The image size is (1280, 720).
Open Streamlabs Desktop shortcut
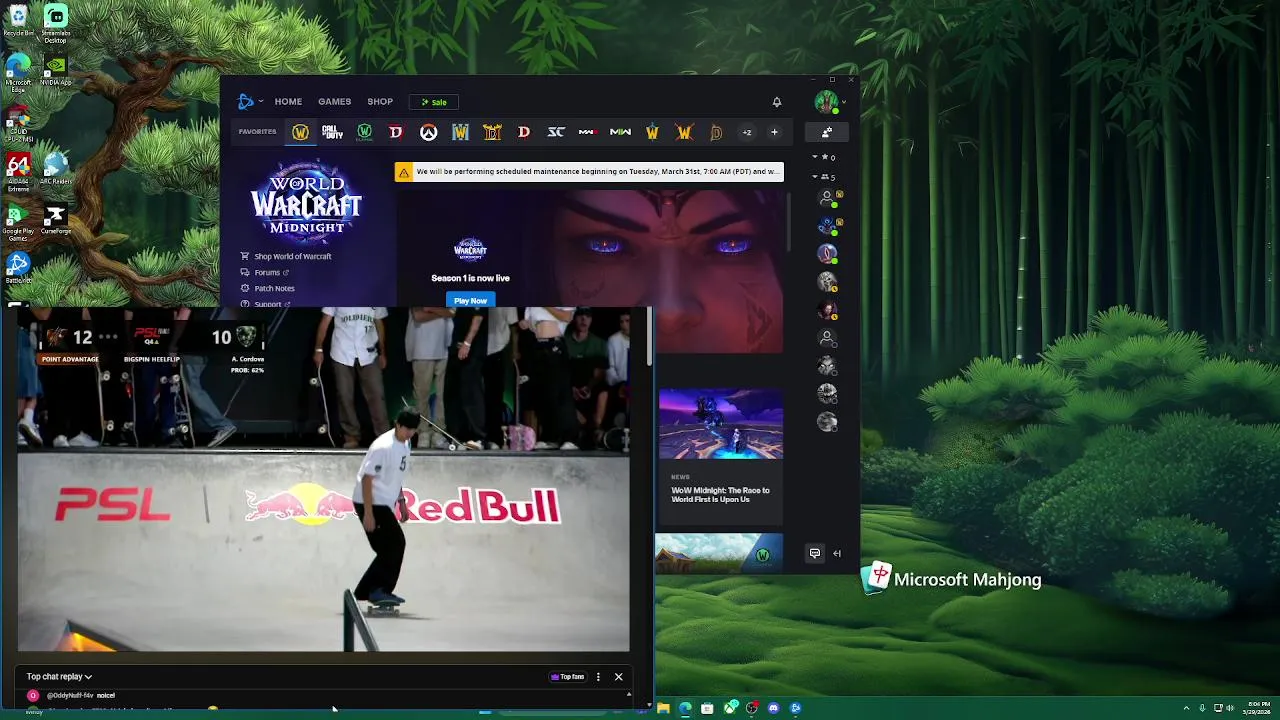click(55, 24)
